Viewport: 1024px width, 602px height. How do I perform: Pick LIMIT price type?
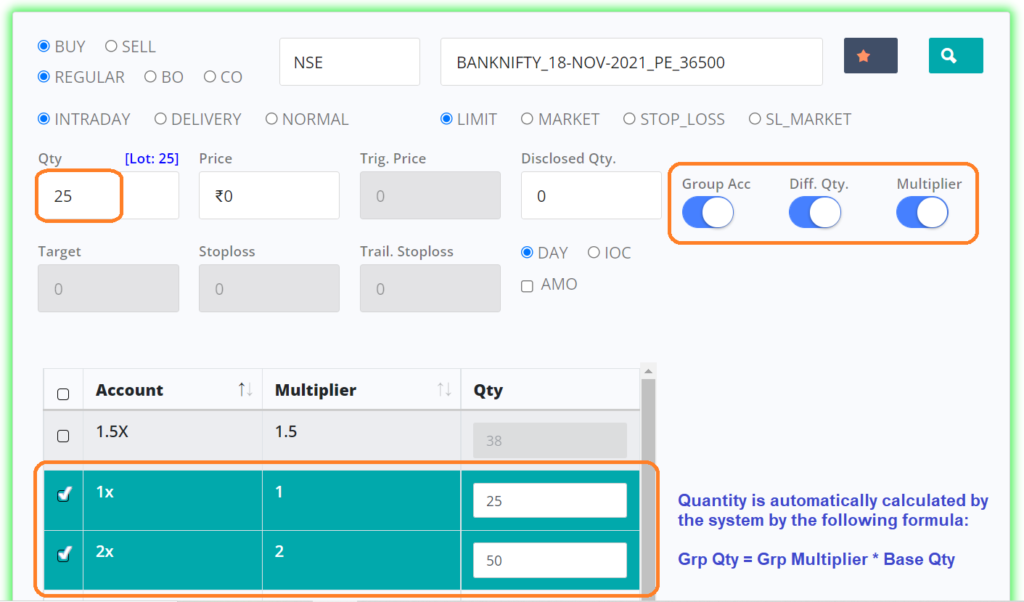click(447, 119)
